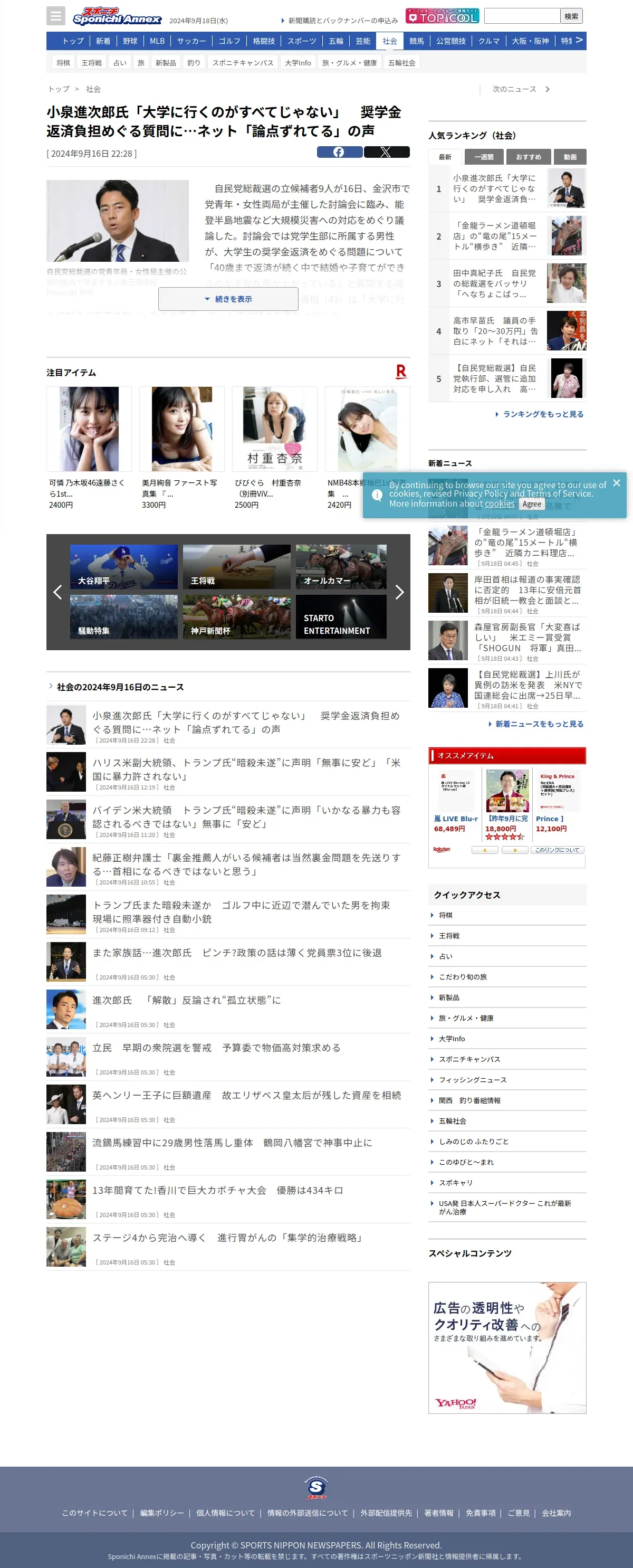Click the 検索 search button

571,16
